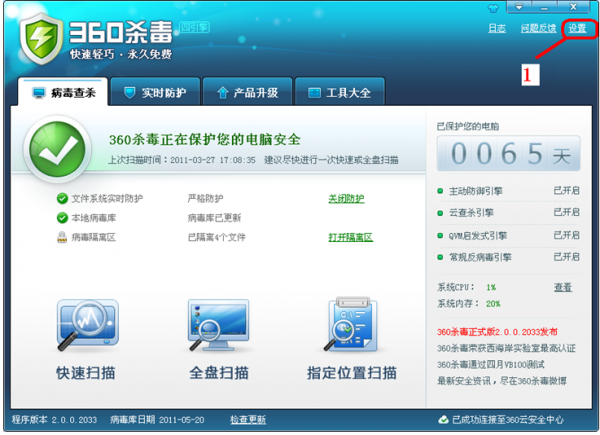Click the 病毒查杀 tab monitor icon

[39, 93]
